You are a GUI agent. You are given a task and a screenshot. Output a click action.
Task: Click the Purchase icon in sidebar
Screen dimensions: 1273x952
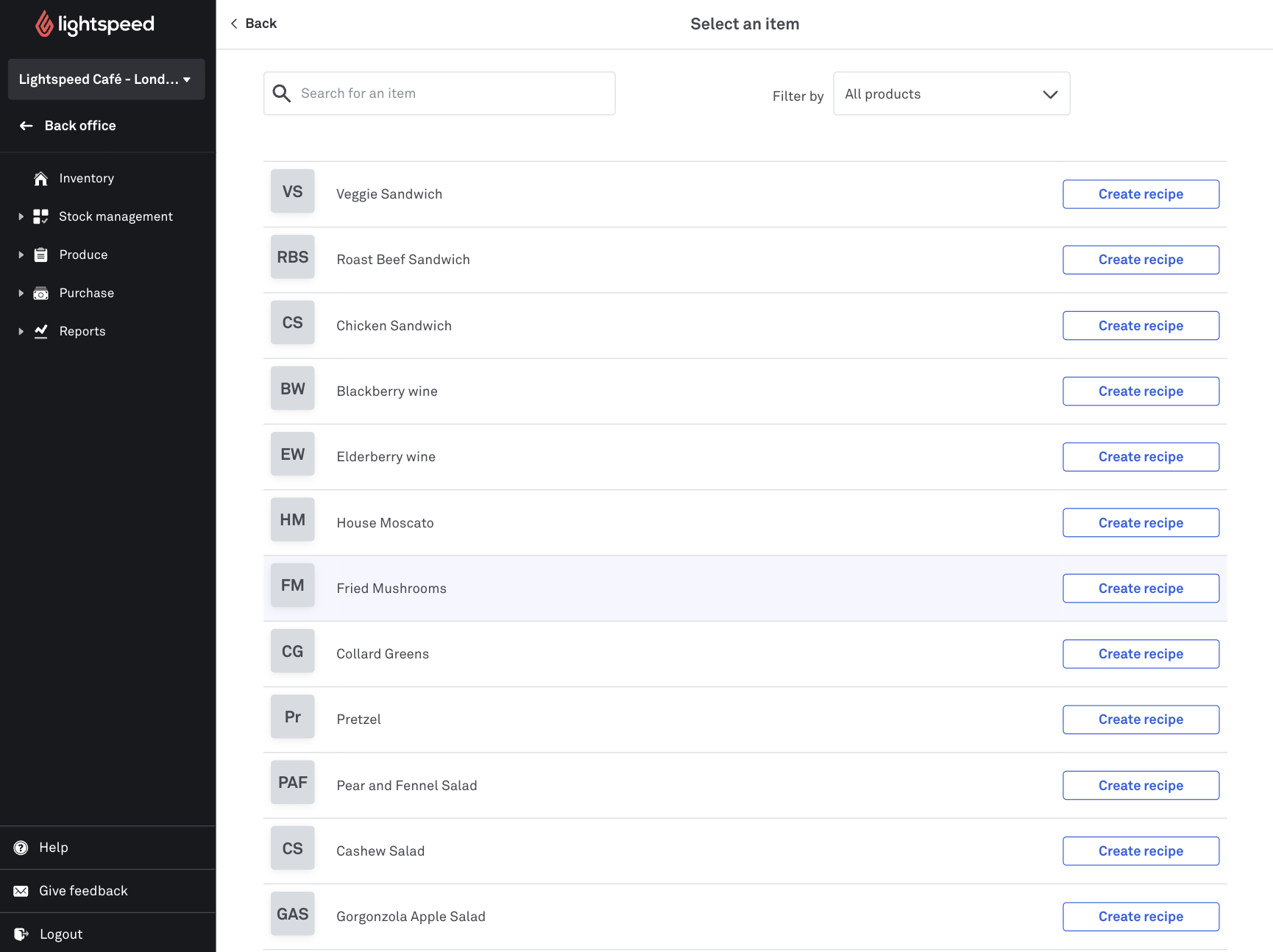41,294
